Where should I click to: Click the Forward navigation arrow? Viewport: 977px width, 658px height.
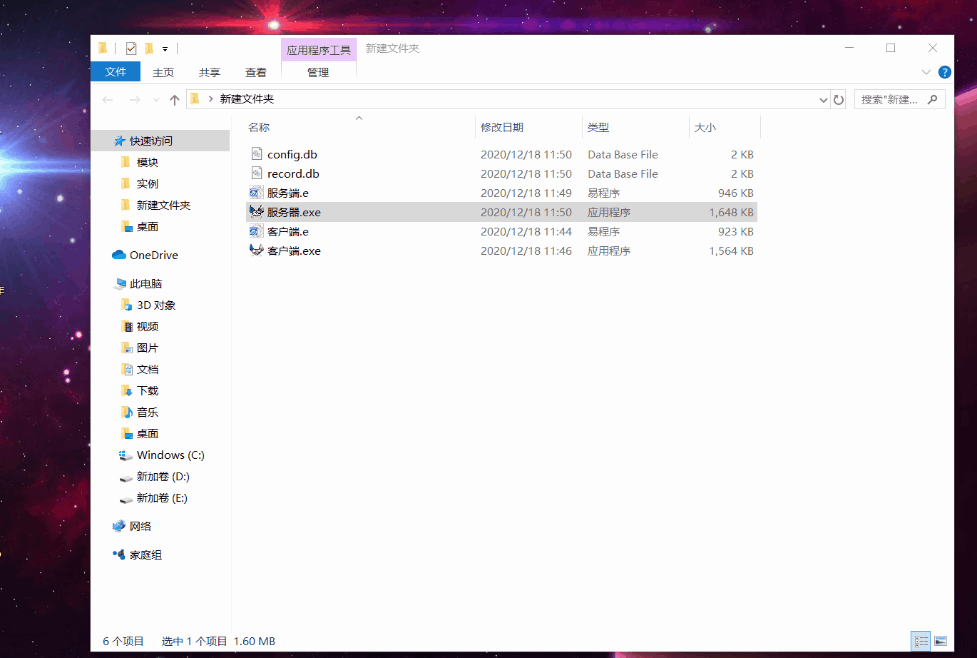[135, 99]
